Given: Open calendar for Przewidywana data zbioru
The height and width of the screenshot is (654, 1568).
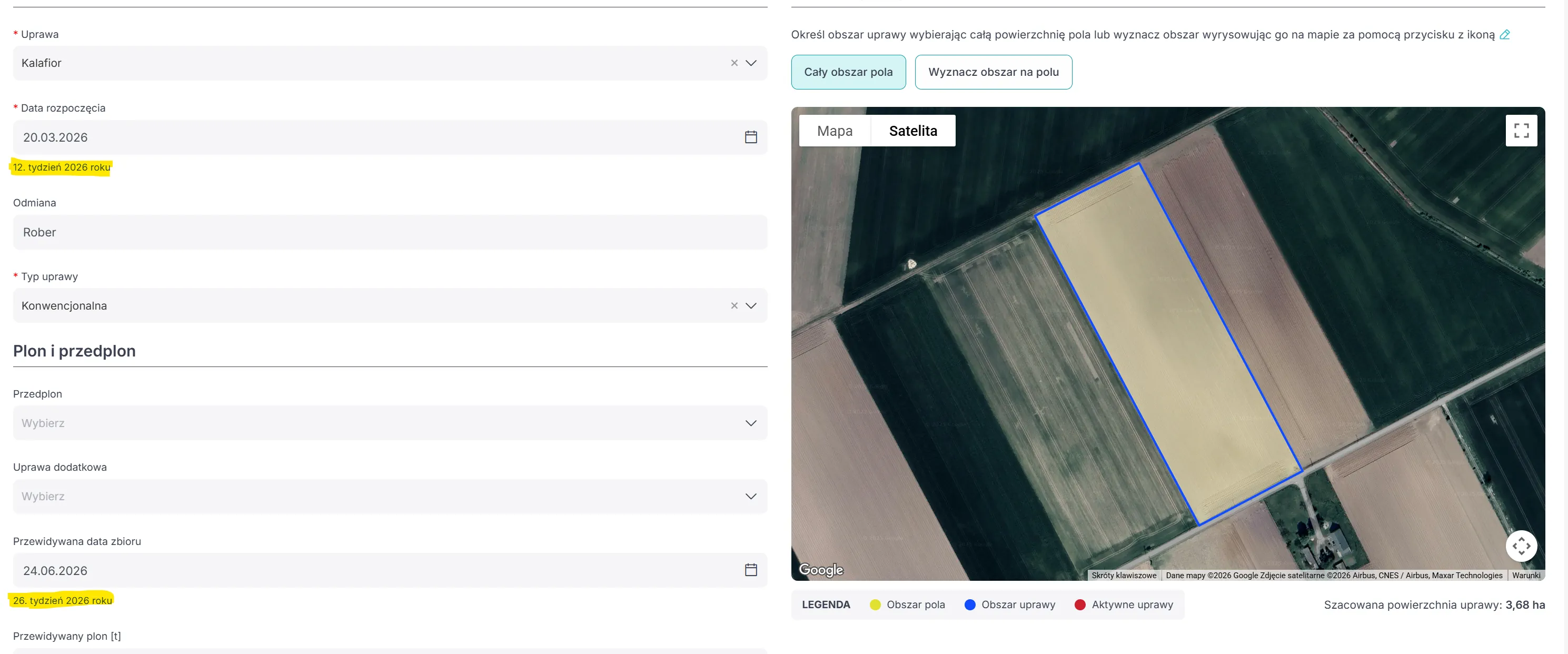Looking at the screenshot, I should (750, 570).
